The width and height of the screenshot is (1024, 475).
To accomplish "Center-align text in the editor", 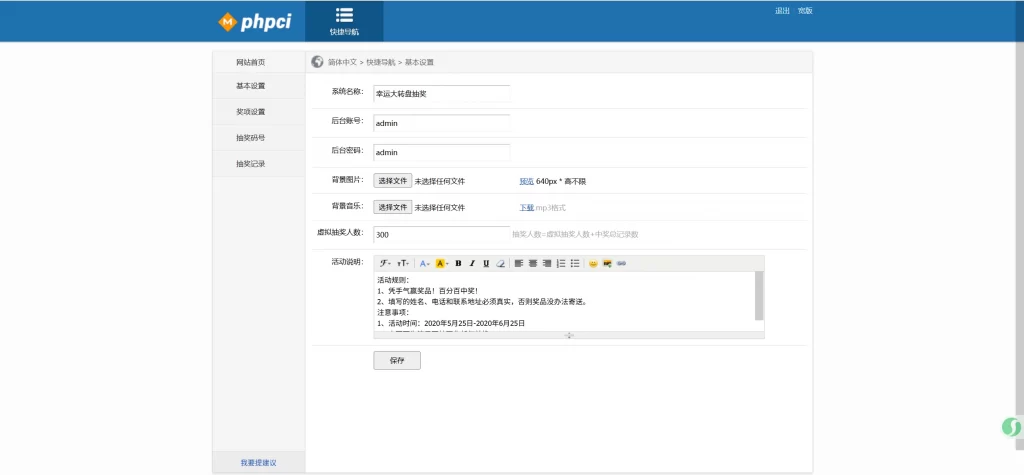I will coord(533,263).
